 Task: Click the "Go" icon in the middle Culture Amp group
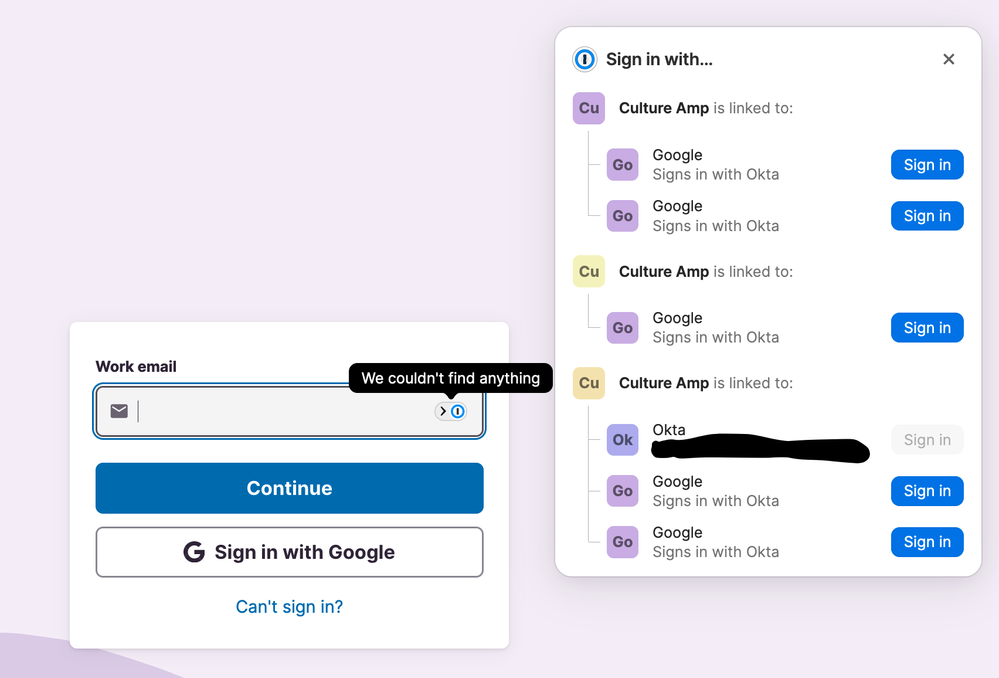[622, 328]
